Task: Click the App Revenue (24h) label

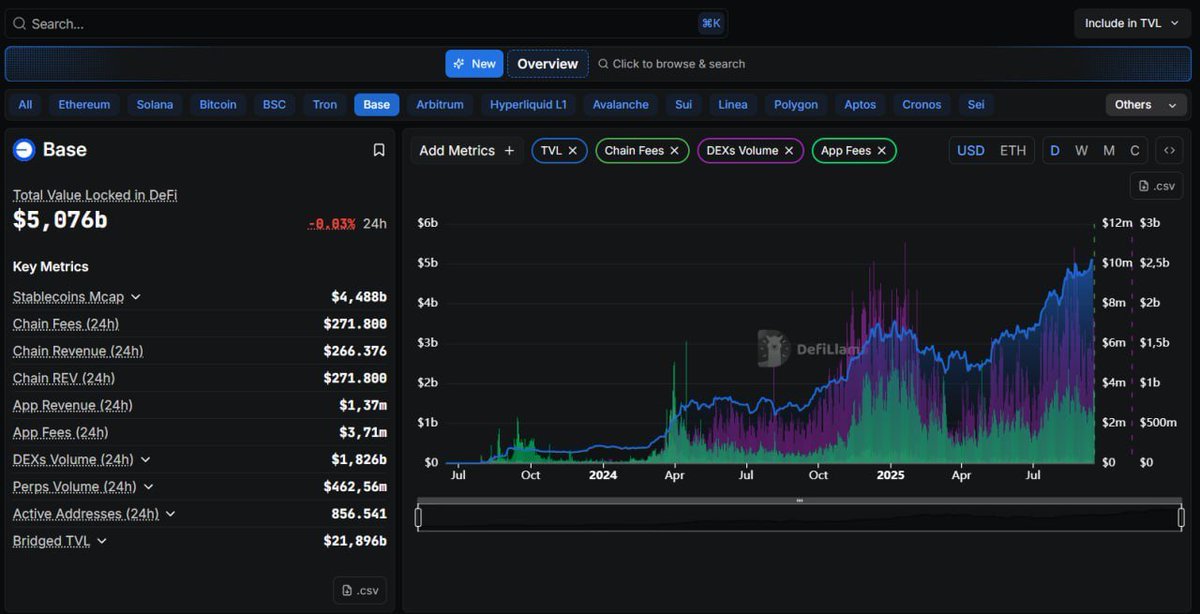Action: point(73,405)
